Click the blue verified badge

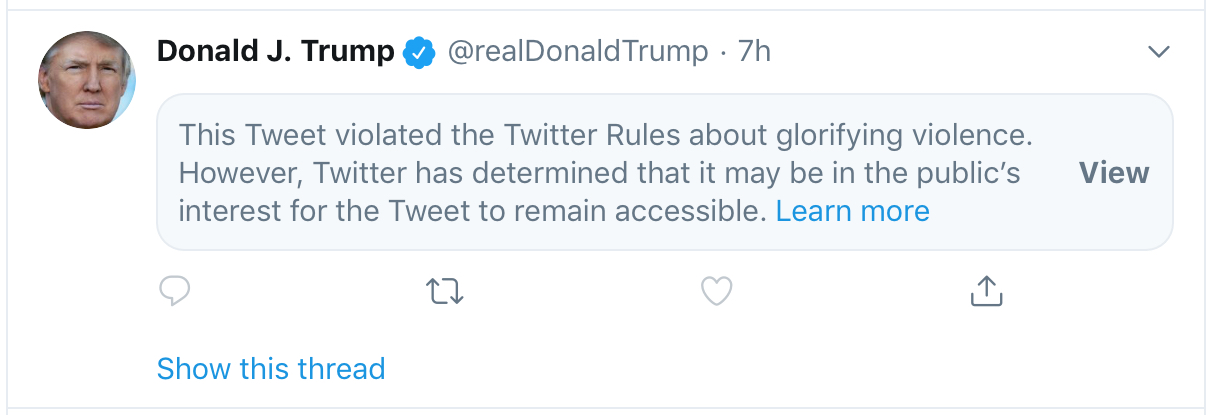(x=419, y=52)
